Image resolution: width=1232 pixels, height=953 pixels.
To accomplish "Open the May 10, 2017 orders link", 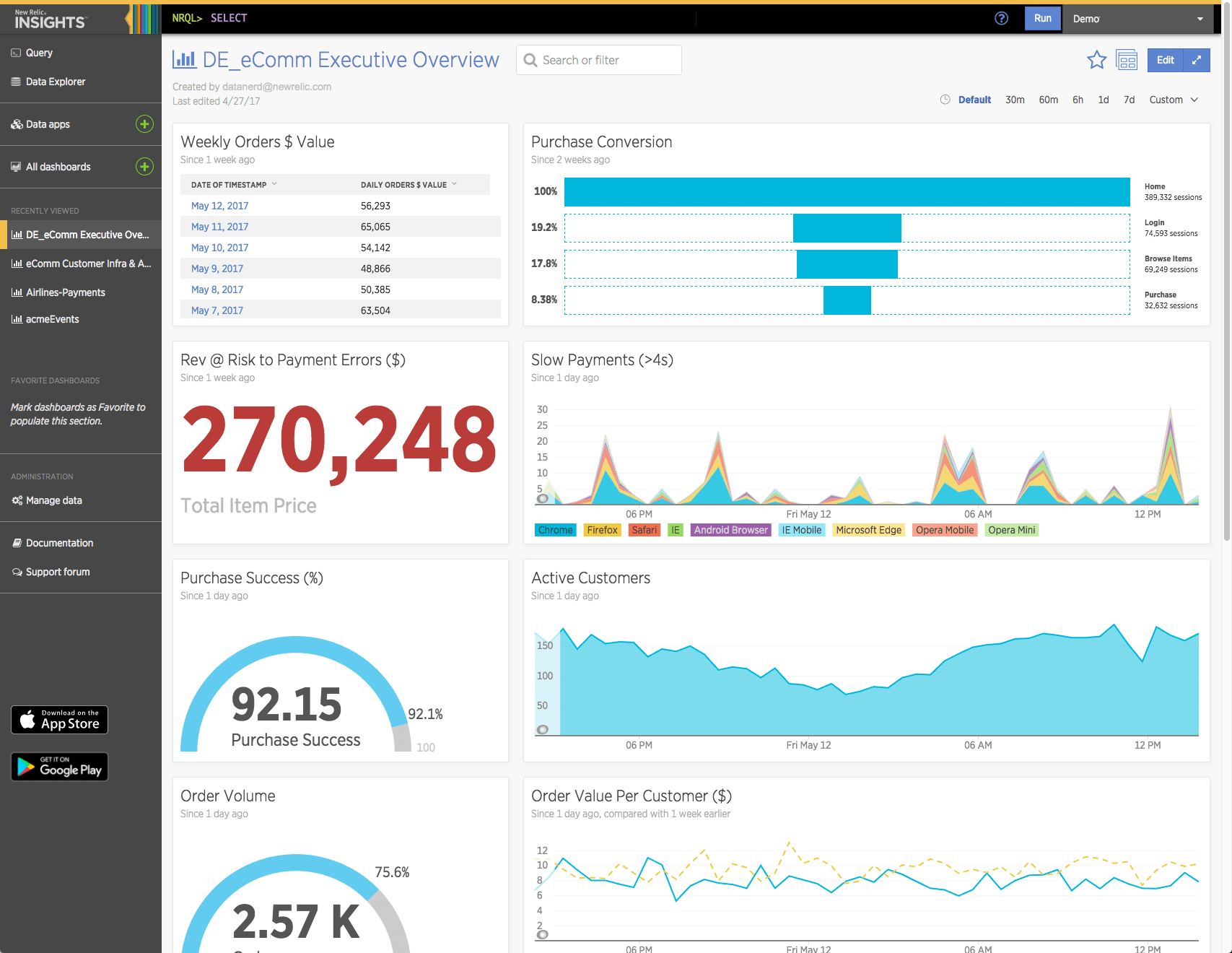I will click(x=219, y=247).
